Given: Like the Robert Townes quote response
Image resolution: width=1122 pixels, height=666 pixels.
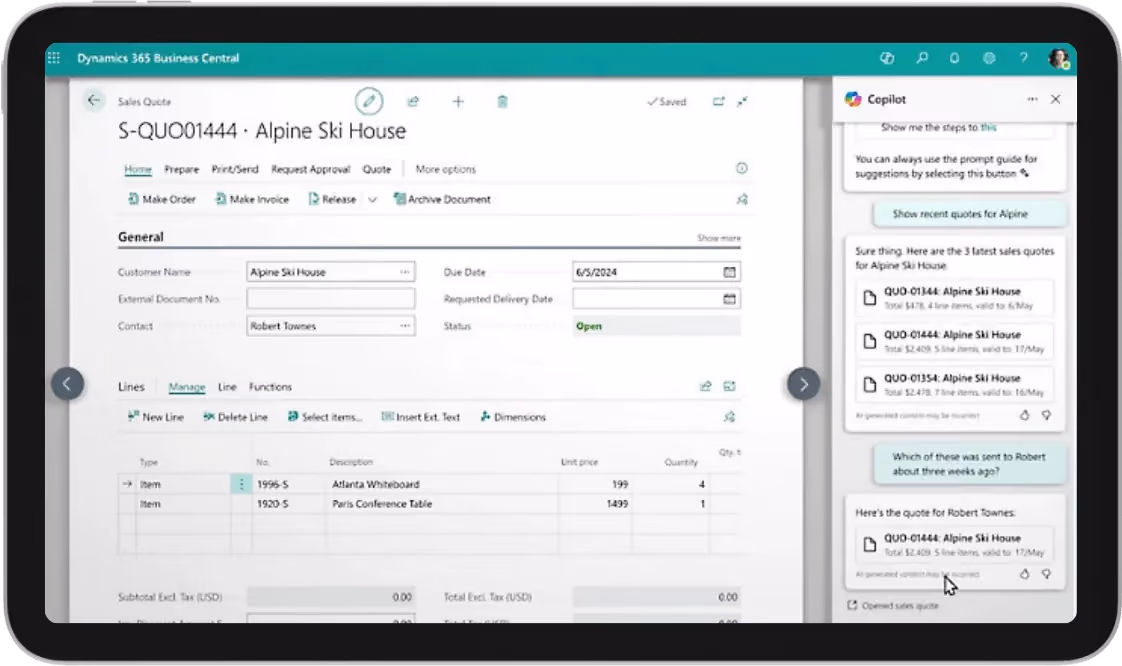Looking at the screenshot, I should pyautogui.click(x=1024, y=574).
